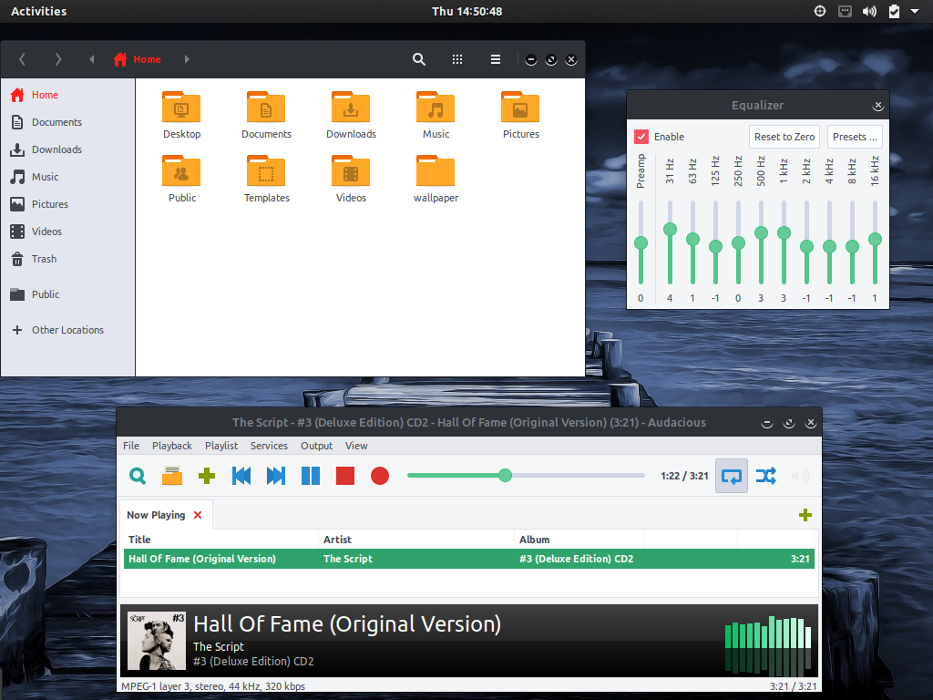Pause playback in Audacious

[311, 476]
